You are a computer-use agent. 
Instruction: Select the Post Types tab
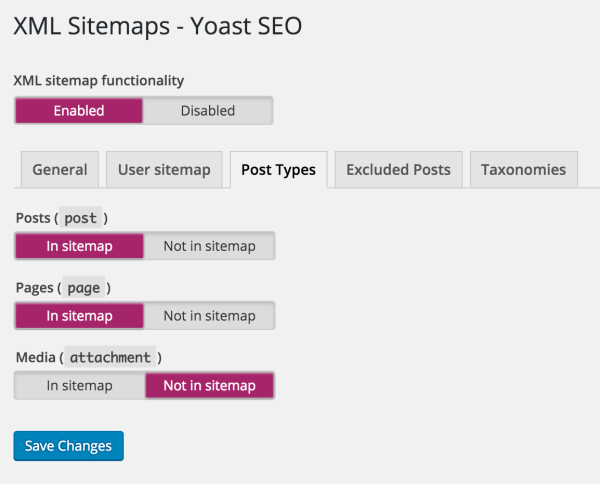(278, 169)
